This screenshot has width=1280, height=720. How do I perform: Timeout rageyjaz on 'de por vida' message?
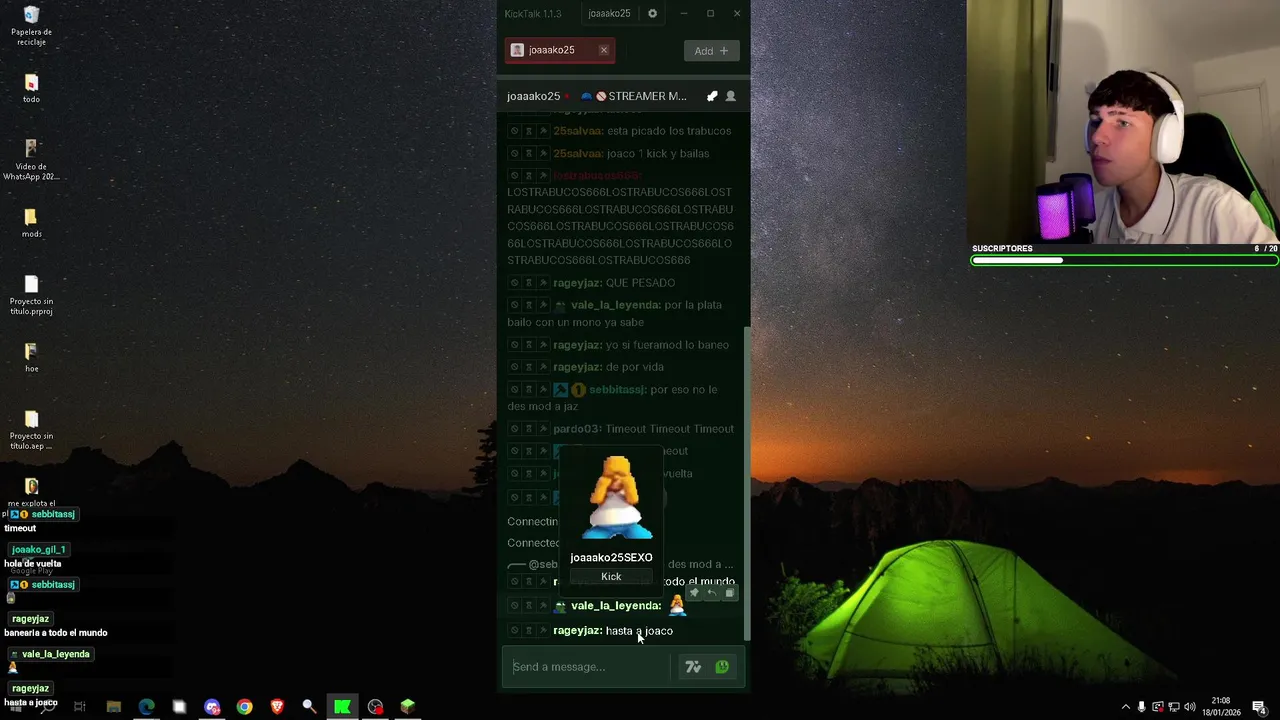(x=529, y=367)
